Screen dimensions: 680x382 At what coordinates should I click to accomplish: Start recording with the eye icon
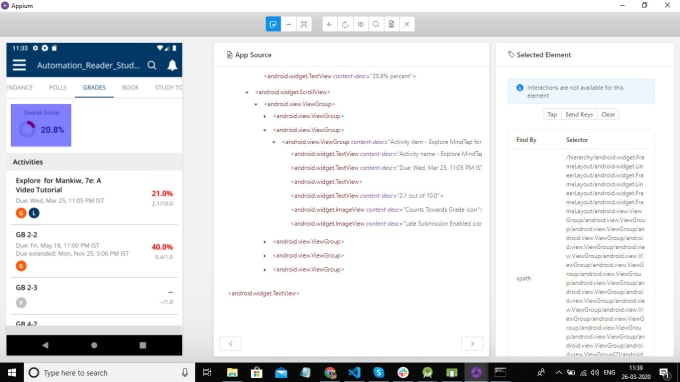coord(360,24)
